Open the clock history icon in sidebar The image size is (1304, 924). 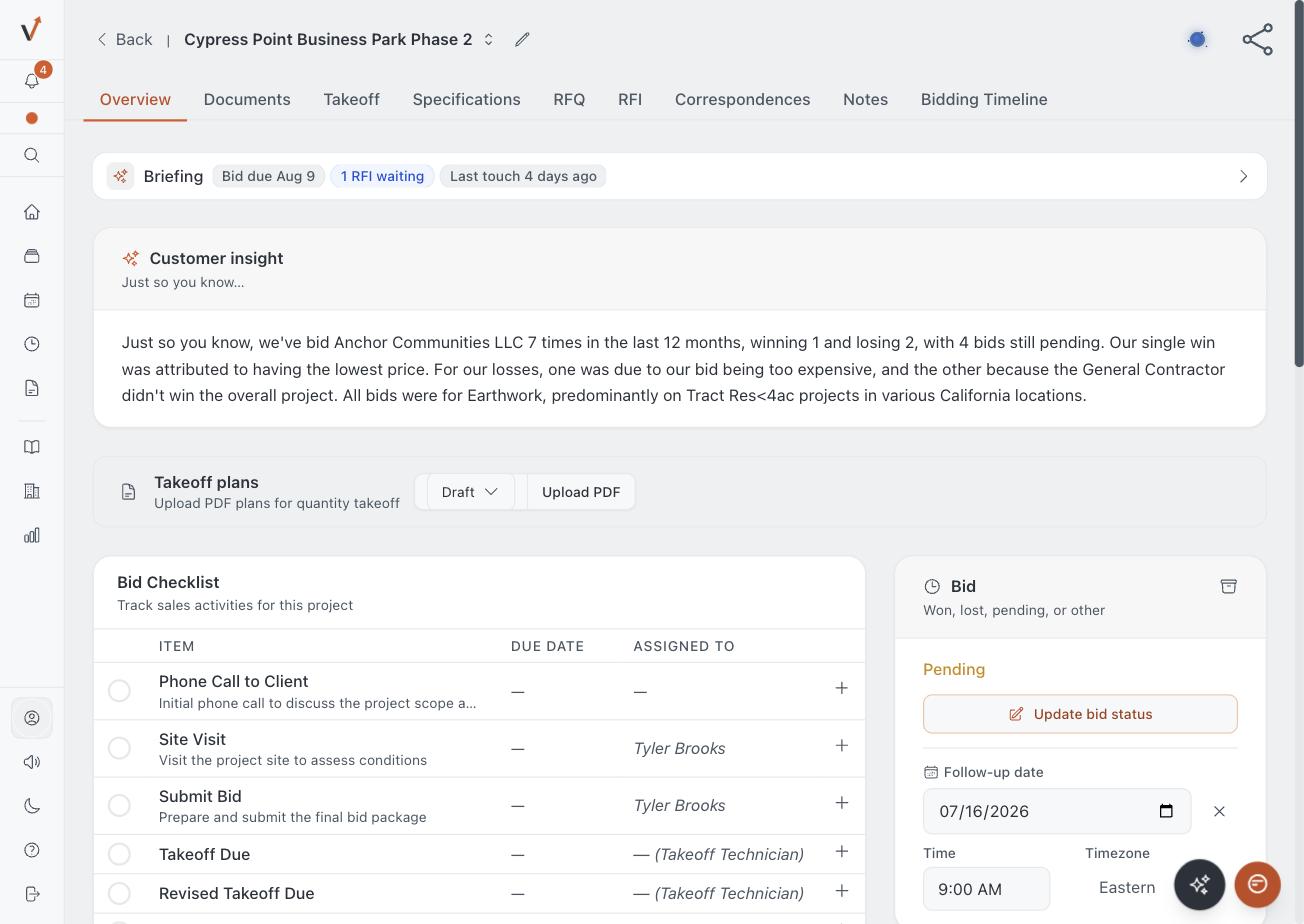[x=32, y=344]
